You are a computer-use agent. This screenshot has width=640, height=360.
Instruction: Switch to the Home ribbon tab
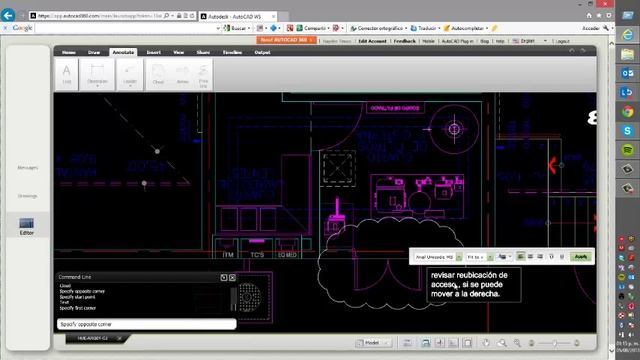[69, 52]
